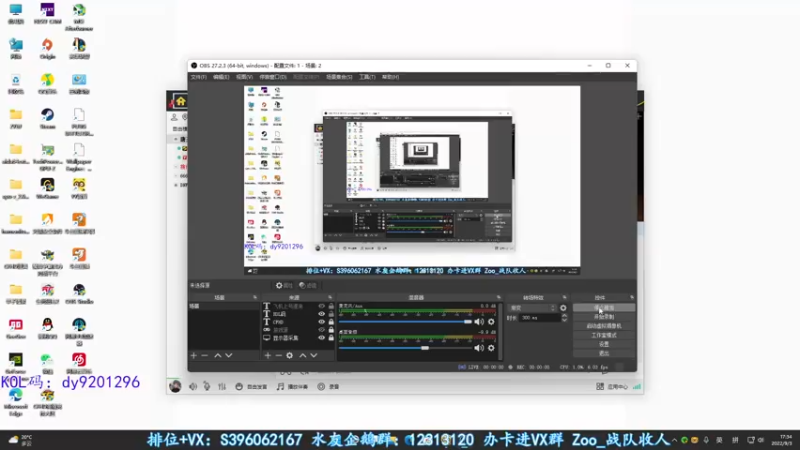Toggle lock on the 显示器采集 source

point(331,338)
